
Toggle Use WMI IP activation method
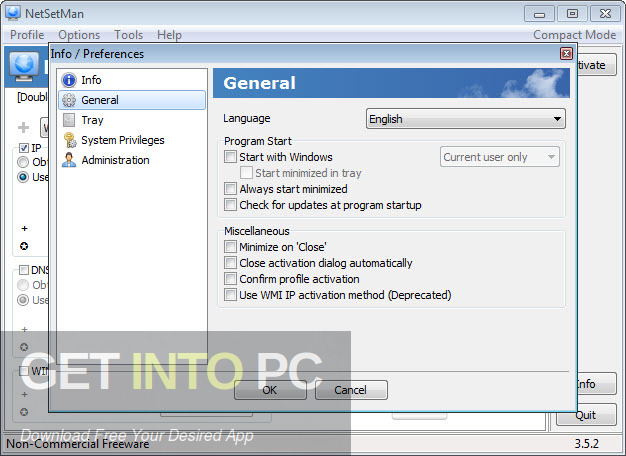pos(230,295)
